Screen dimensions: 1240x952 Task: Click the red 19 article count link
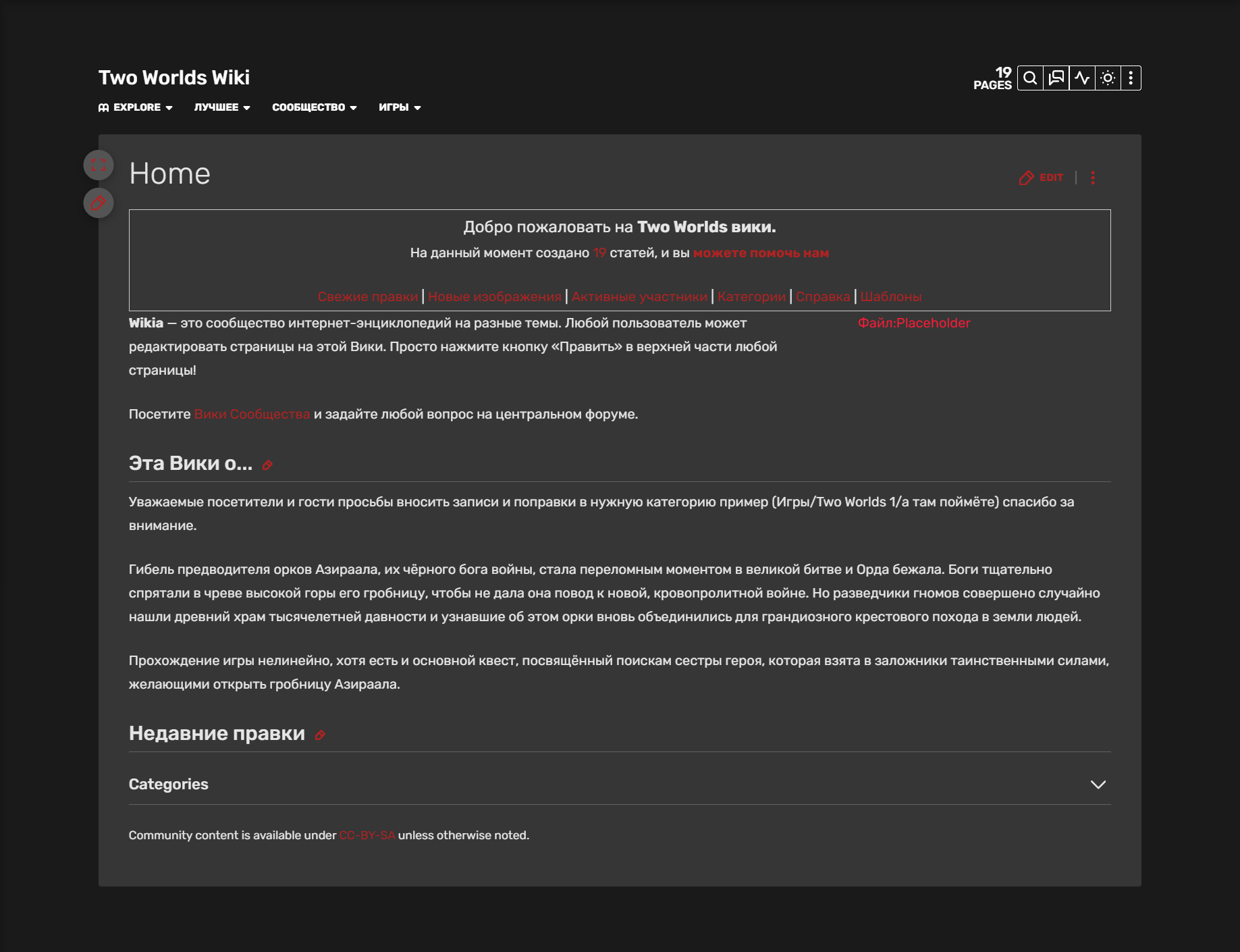(x=599, y=253)
